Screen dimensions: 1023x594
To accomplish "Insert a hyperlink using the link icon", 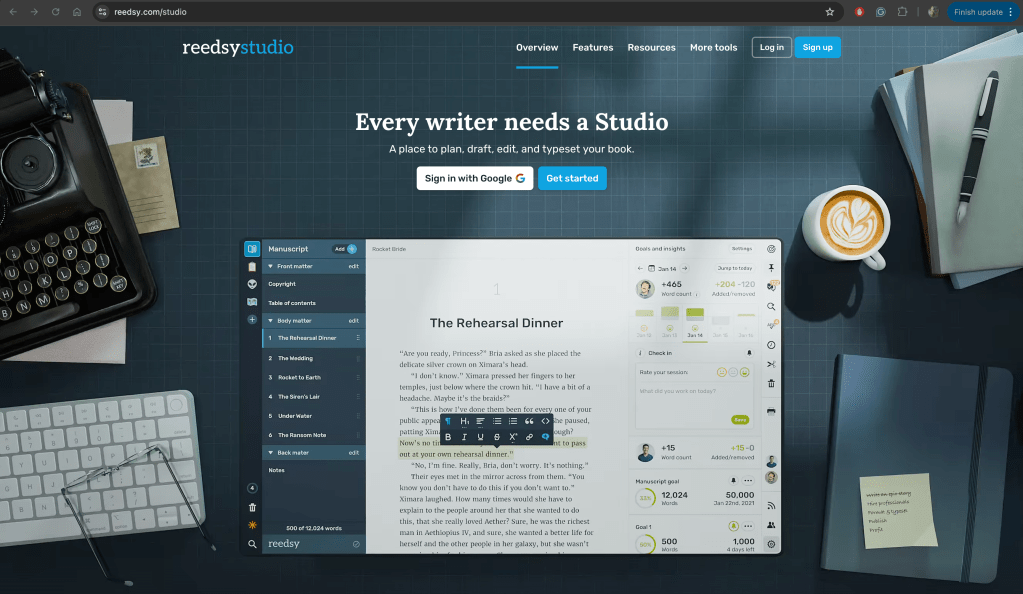I will tap(528, 437).
